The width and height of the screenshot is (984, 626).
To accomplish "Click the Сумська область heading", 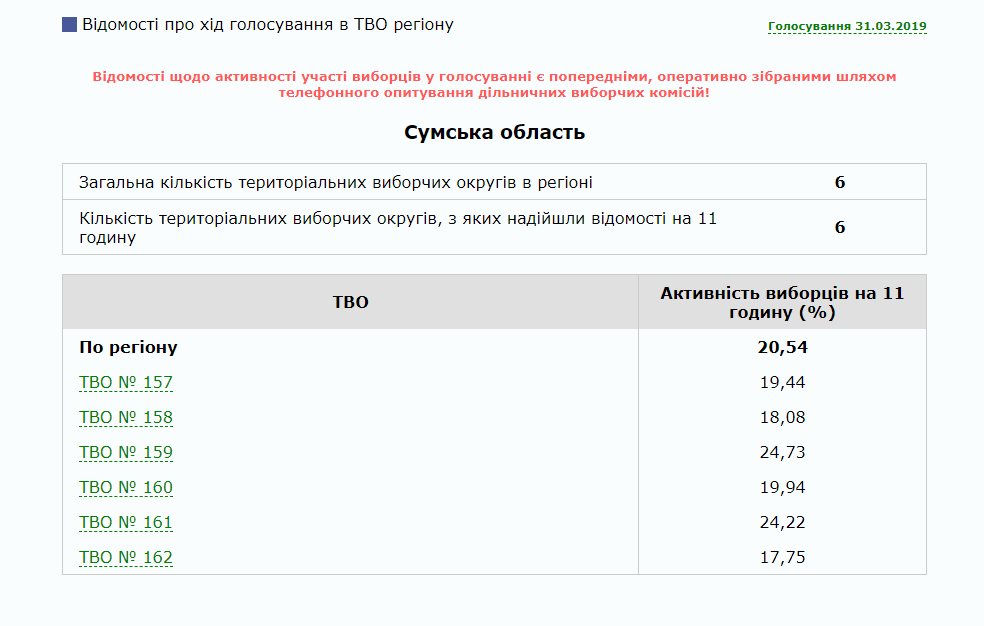I will click(x=495, y=132).
